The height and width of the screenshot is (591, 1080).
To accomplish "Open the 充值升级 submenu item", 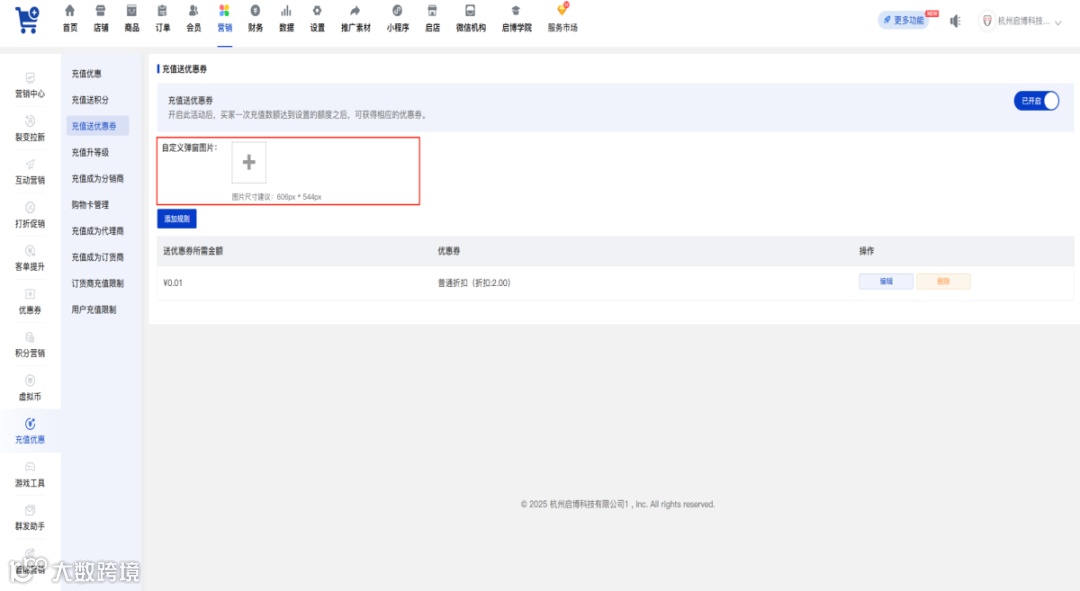I will (90, 152).
